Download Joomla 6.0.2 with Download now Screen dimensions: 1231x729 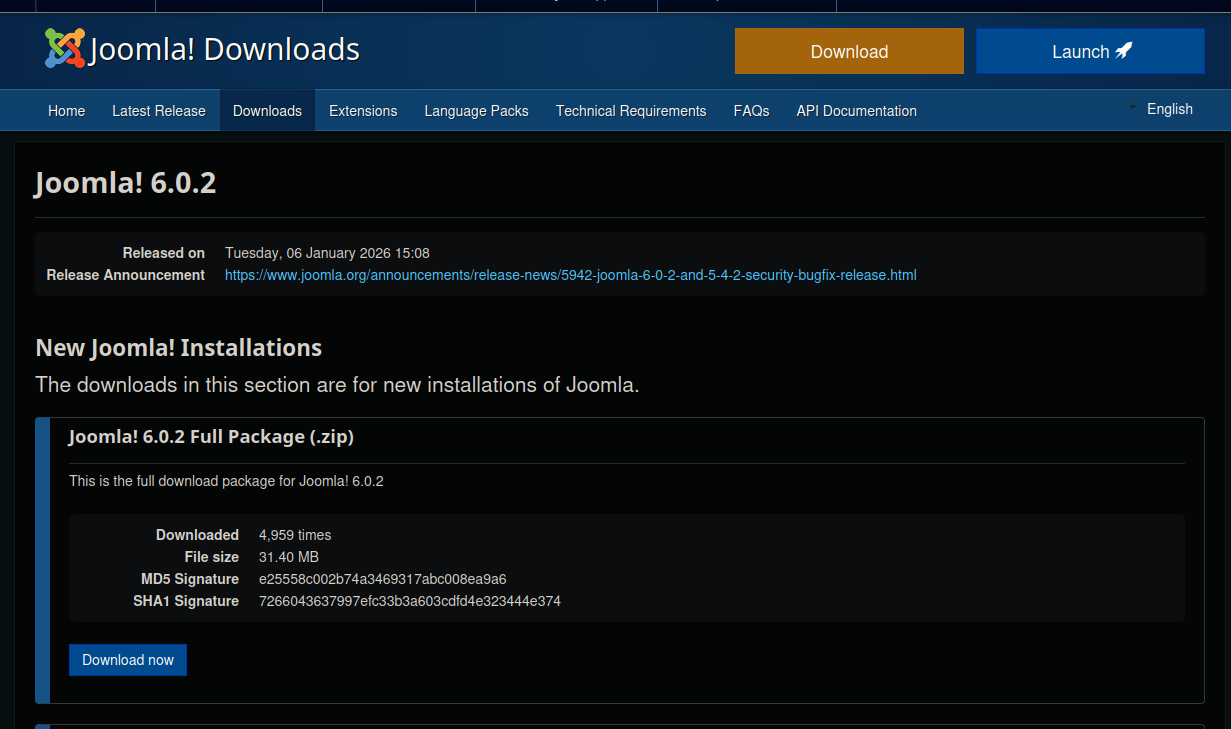[x=127, y=659]
